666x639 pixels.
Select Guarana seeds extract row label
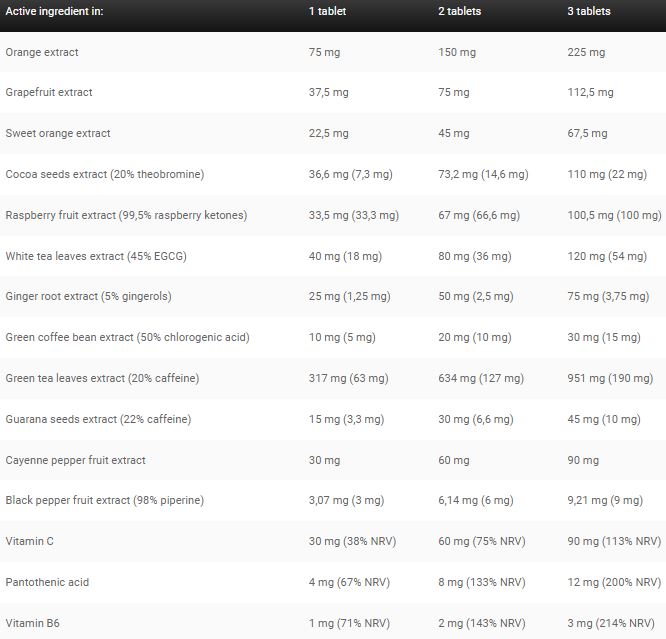[x=98, y=419]
